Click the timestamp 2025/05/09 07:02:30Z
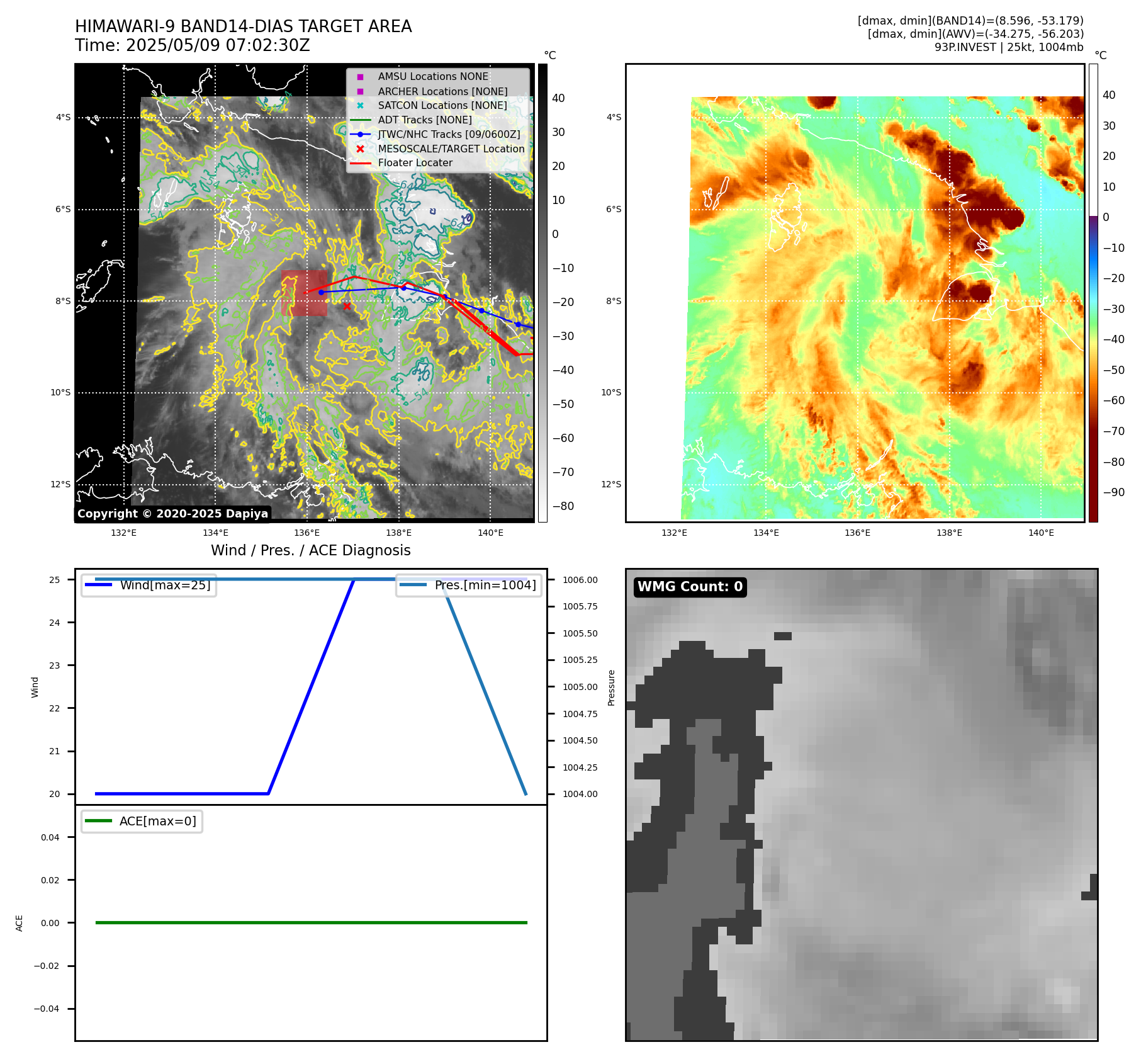1141x1064 pixels. pyautogui.click(x=218, y=46)
